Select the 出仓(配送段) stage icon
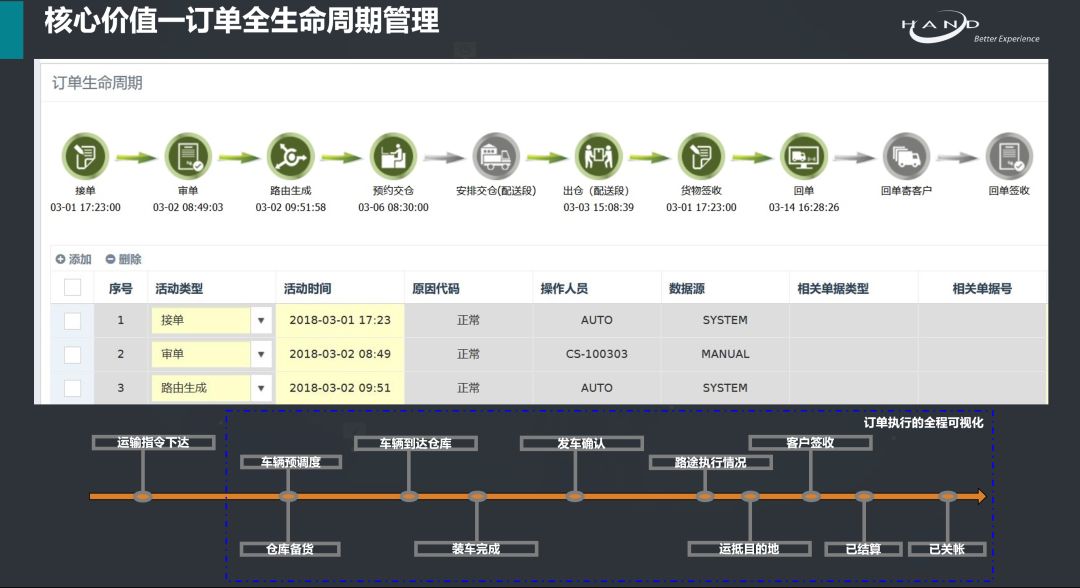This screenshot has width=1080, height=588. pyautogui.click(x=598, y=156)
